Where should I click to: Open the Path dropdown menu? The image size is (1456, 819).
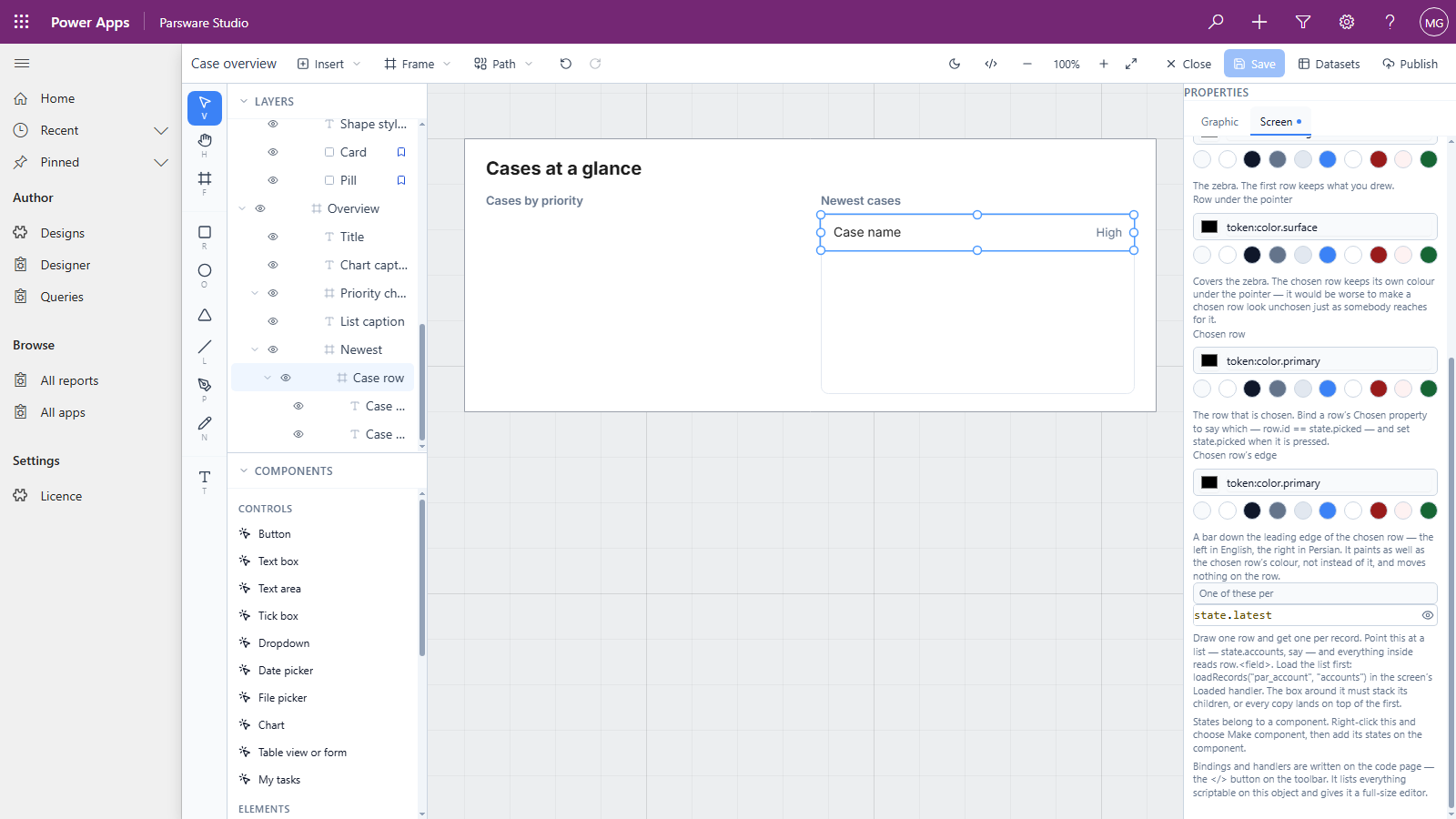point(503,64)
